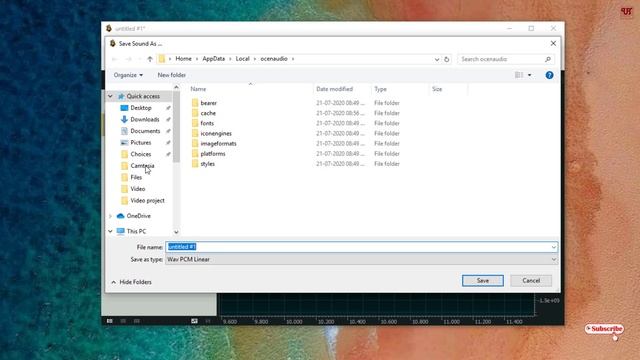This screenshot has height=360, width=640.
Task: Click Search magnifier icon in search box
Action: click(x=548, y=59)
